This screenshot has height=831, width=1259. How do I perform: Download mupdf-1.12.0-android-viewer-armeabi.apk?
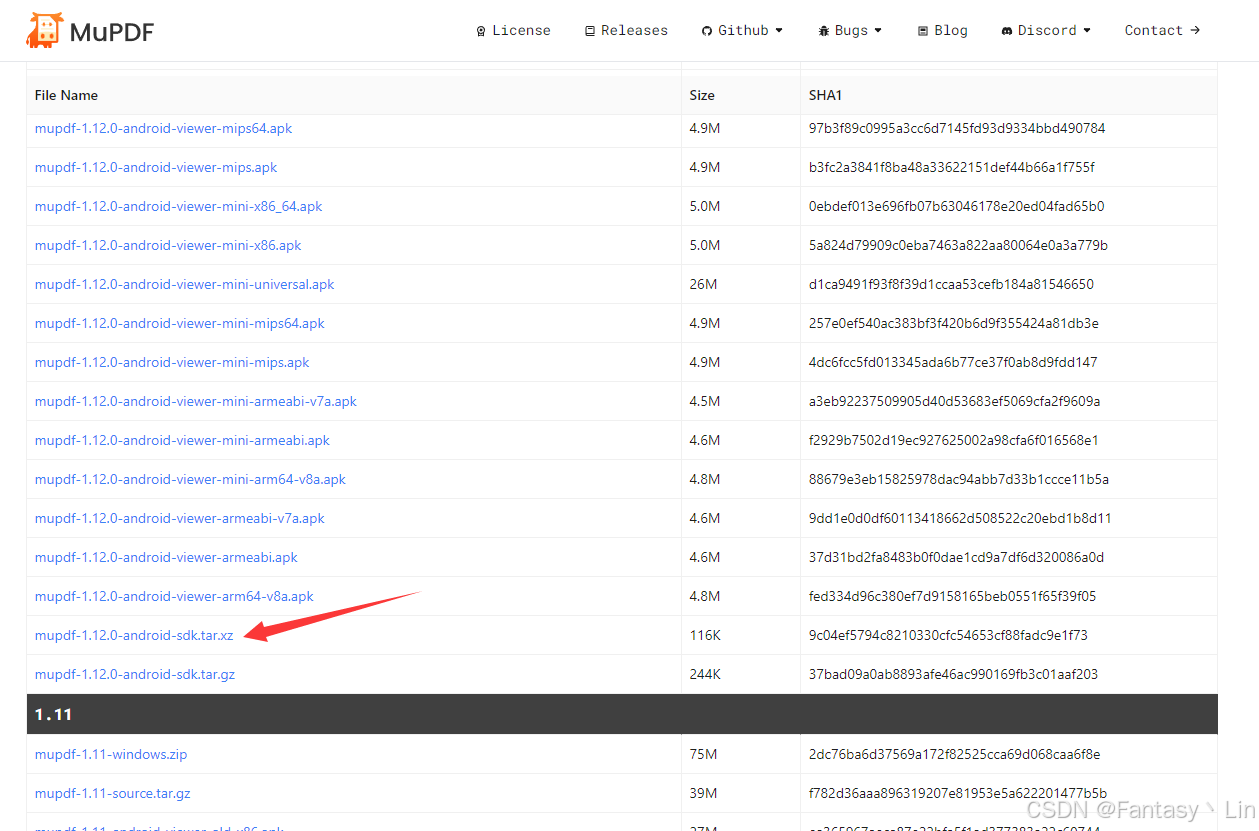[166, 557]
